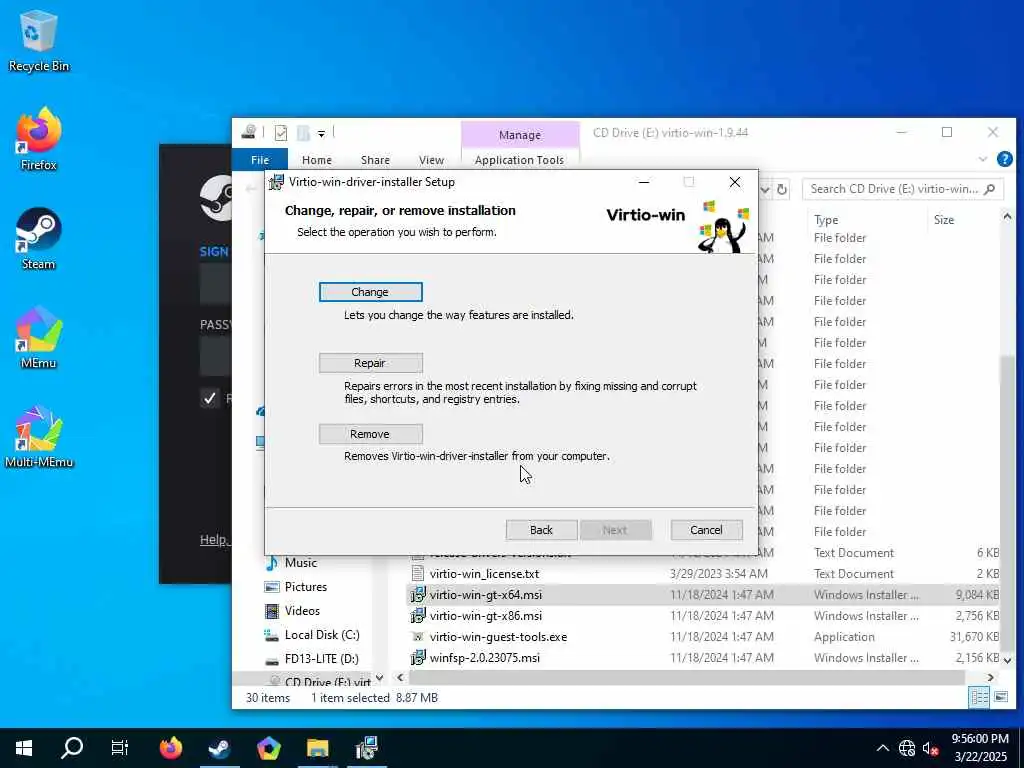Image resolution: width=1024 pixels, height=768 pixels.
Task: Click Remove to uninstall Virtio-win-driver-installer
Action: [x=370, y=434]
